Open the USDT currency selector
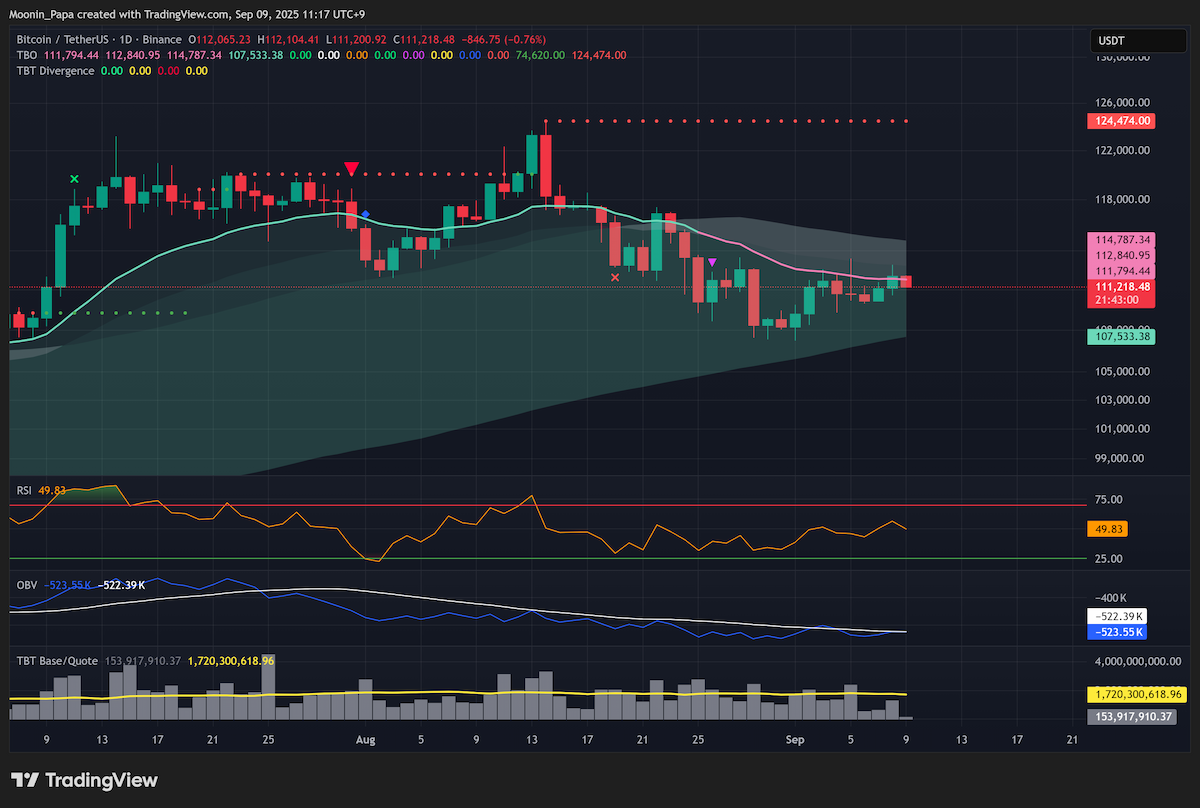Image resolution: width=1200 pixels, height=808 pixels. [1124, 42]
